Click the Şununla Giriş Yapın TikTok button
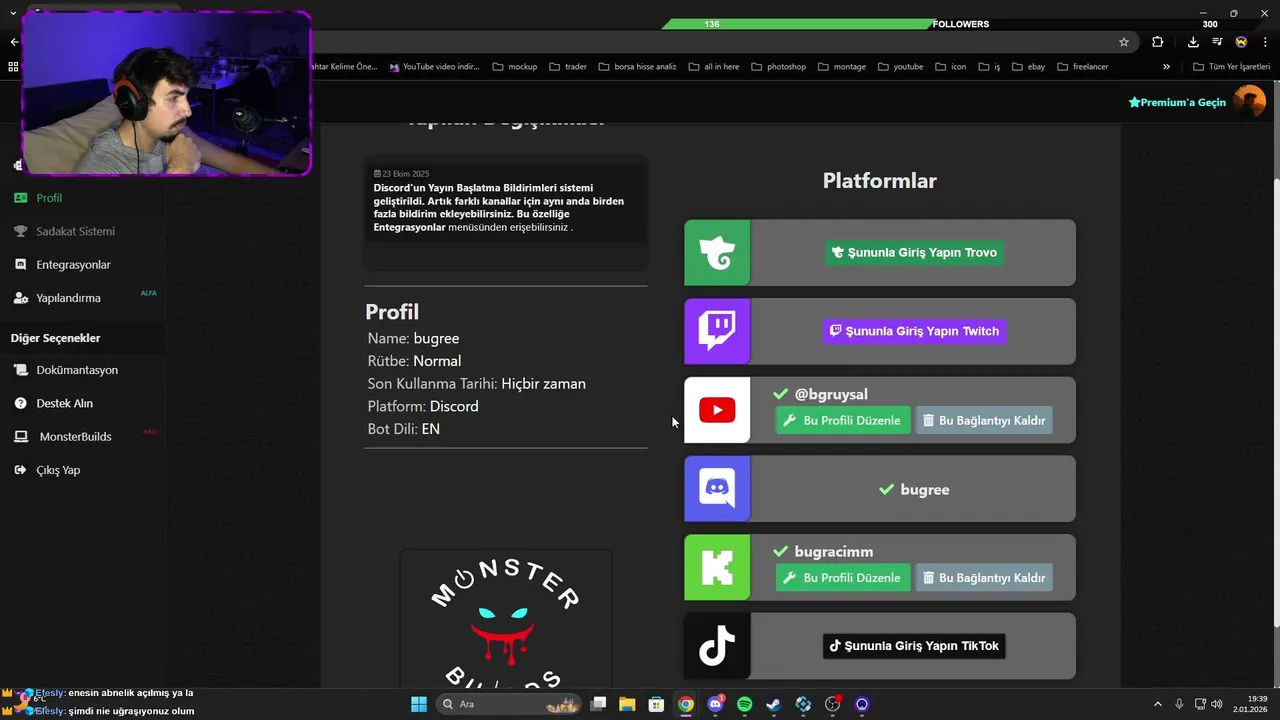 coord(914,646)
